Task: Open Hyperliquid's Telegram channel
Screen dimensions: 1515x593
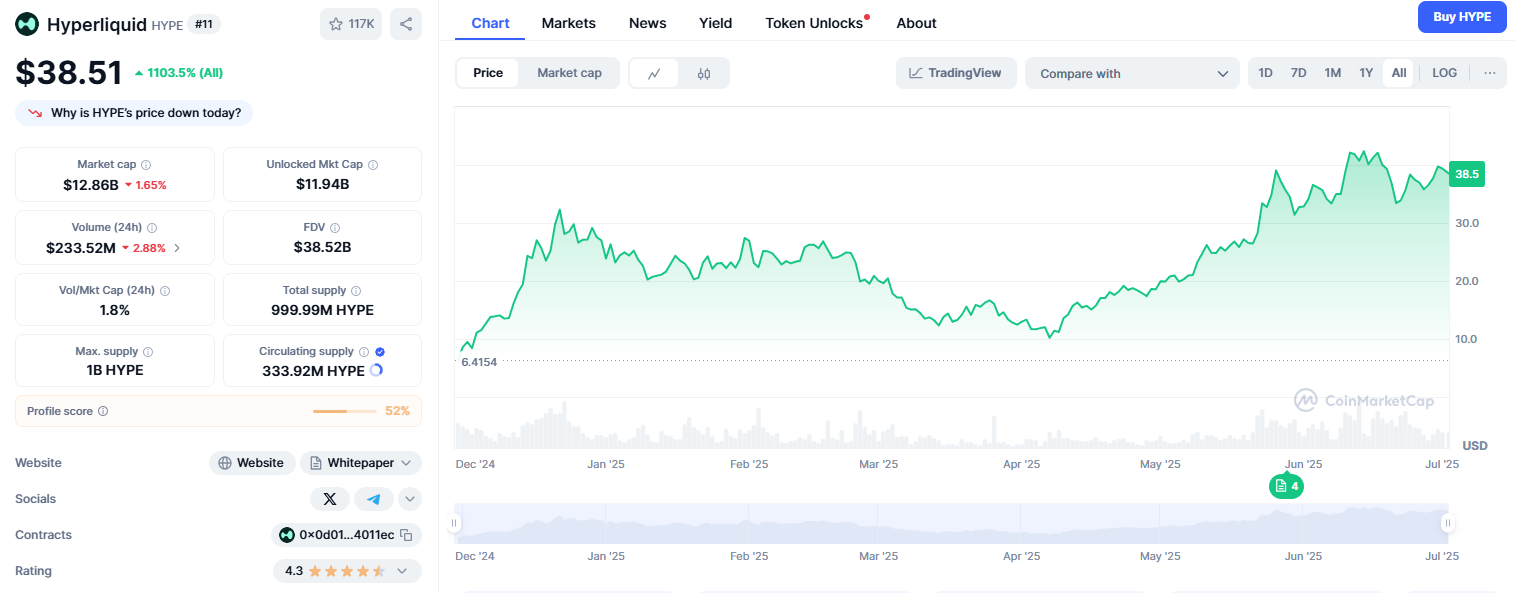Action: point(373,498)
